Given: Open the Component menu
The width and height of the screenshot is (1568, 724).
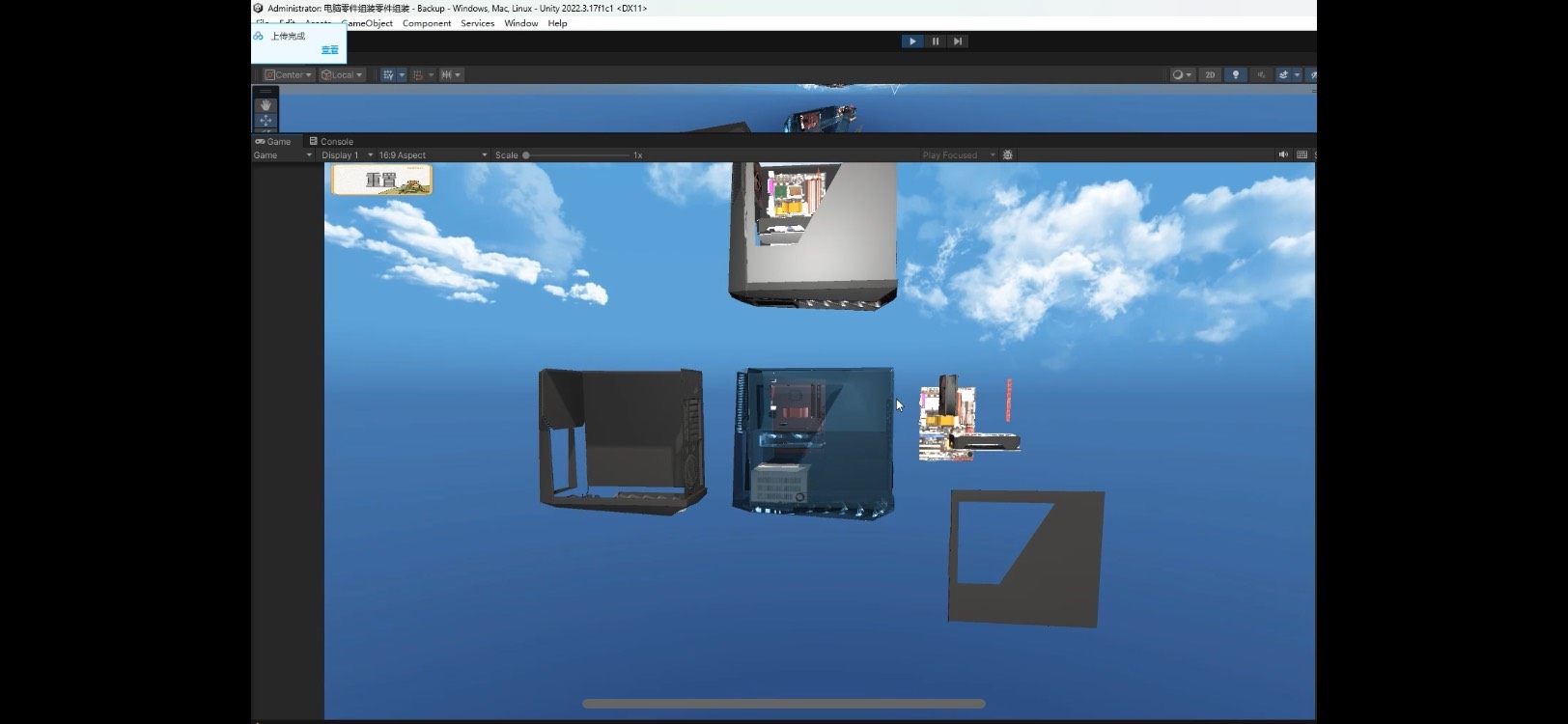Looking at the screenshot, I should (x=427, y=23).
